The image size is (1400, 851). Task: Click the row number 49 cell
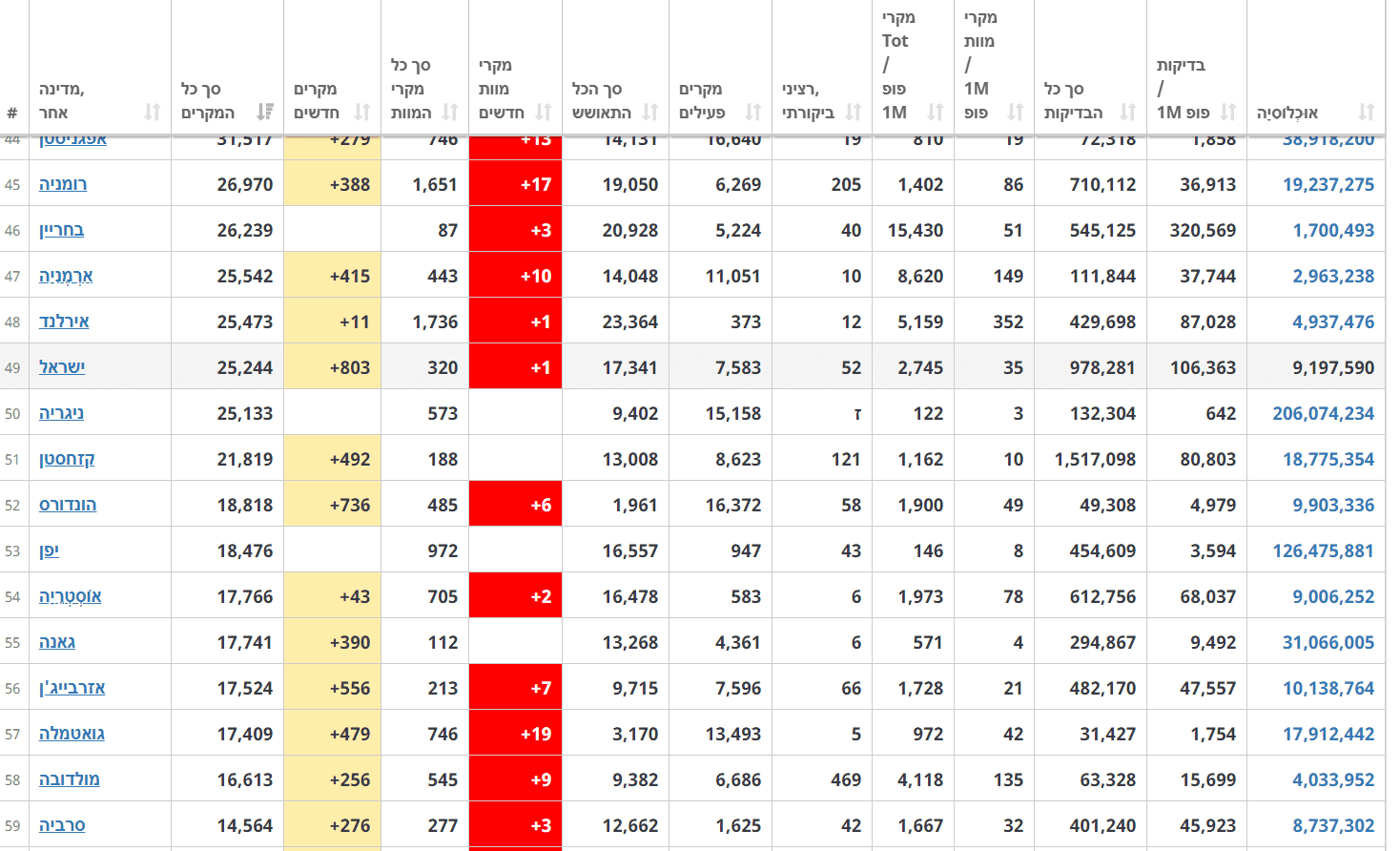click(x=12, y=367)
